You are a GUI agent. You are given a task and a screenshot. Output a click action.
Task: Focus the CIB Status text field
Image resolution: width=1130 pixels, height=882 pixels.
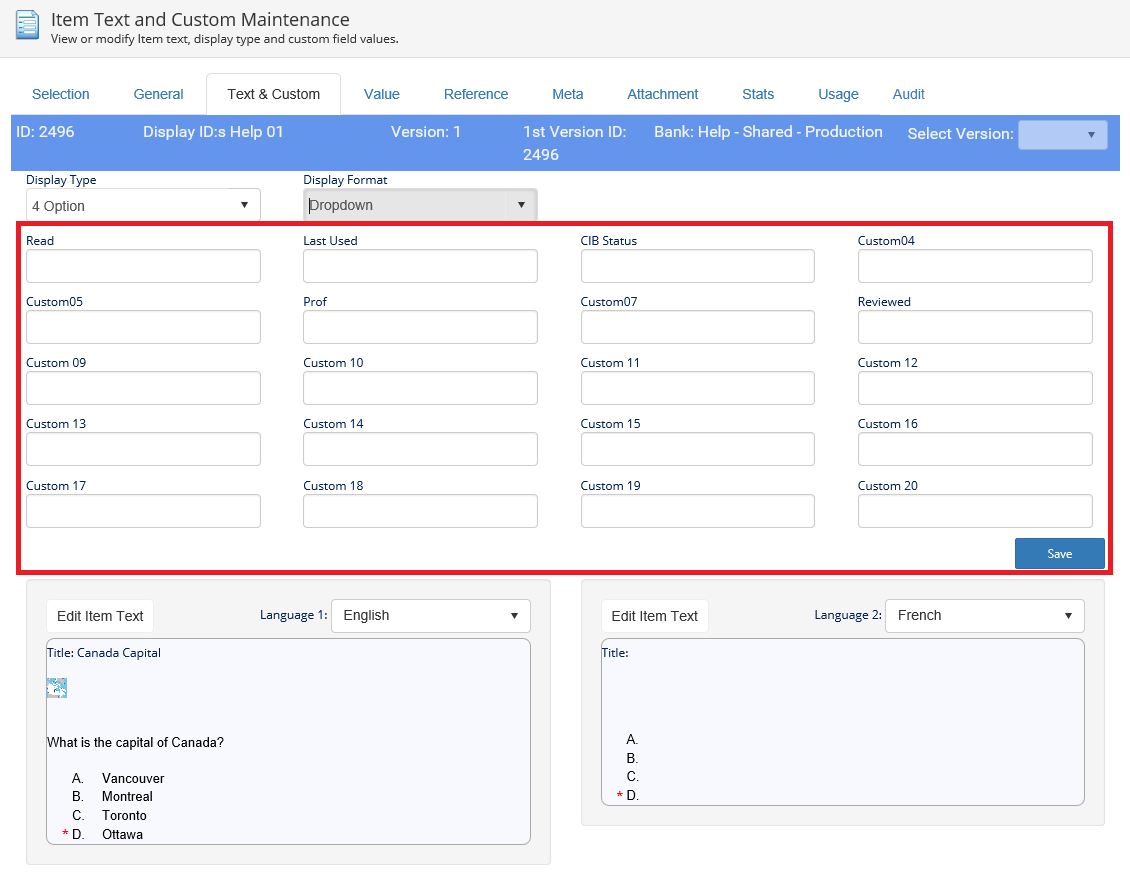click(697, 266)
